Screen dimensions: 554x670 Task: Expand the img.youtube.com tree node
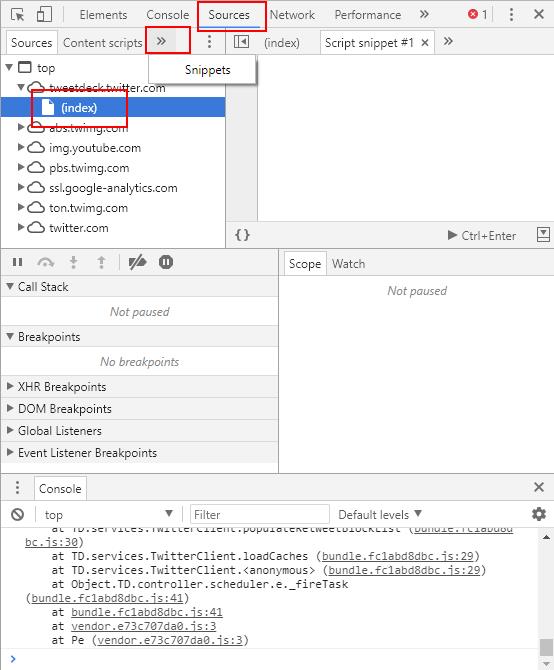20,147
